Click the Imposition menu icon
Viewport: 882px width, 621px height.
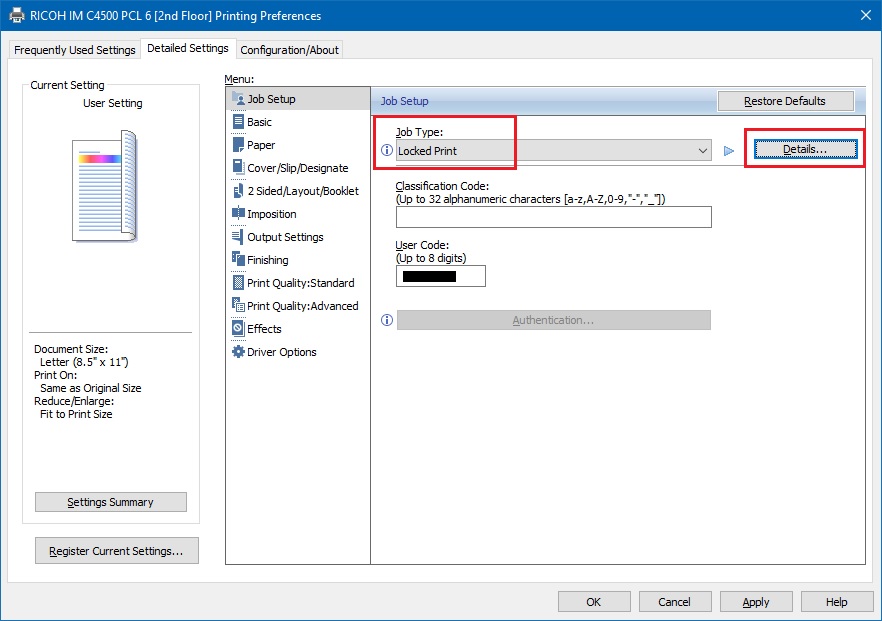[x=238, y=214]
